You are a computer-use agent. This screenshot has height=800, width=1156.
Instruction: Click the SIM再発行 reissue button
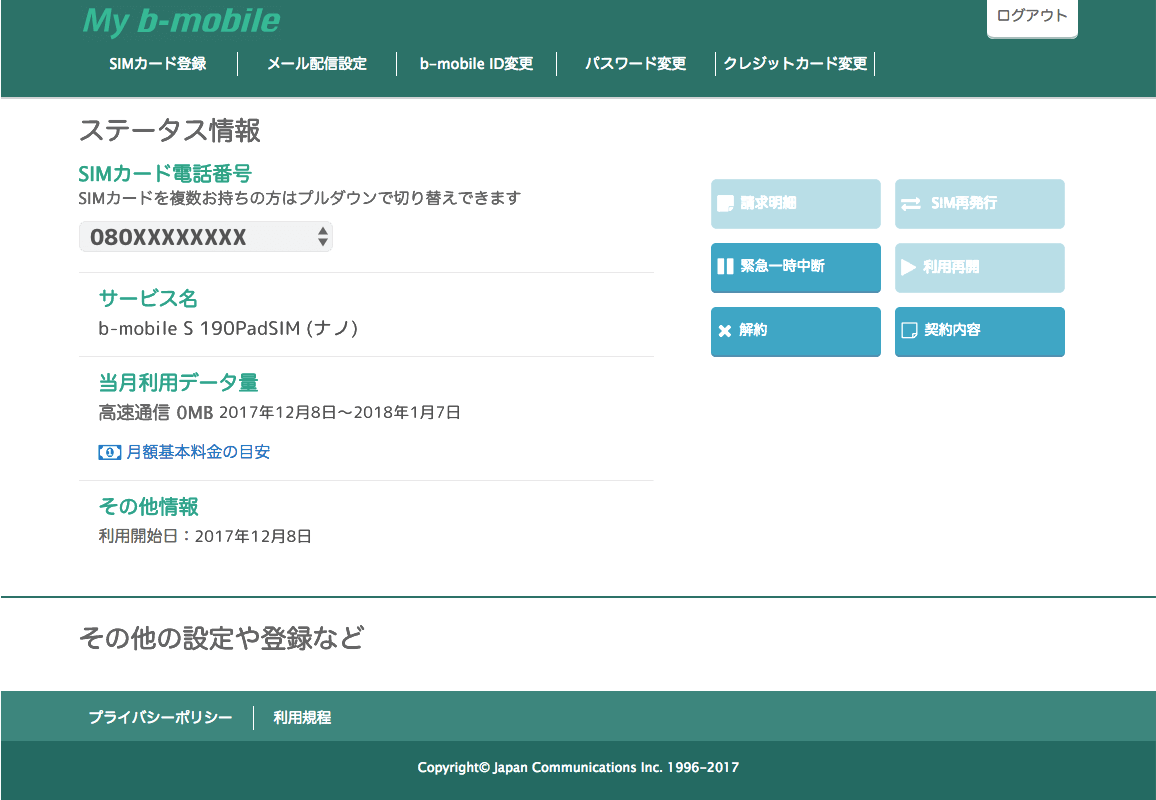click(980, 204)
